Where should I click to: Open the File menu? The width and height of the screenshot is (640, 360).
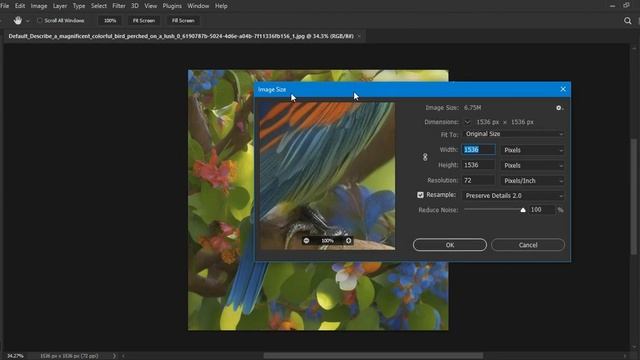pos(5,6)
